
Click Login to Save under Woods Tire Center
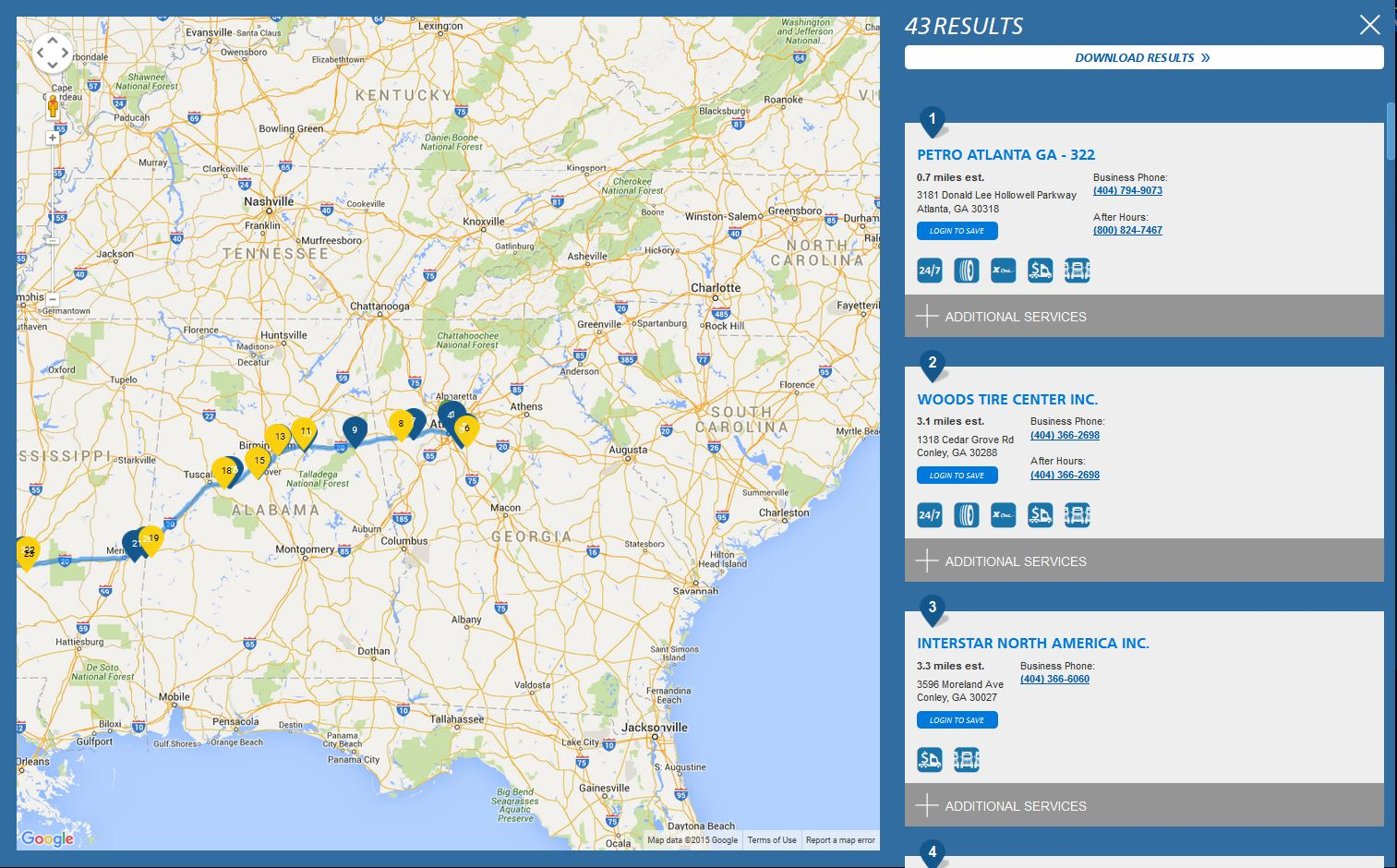point(957,475)
